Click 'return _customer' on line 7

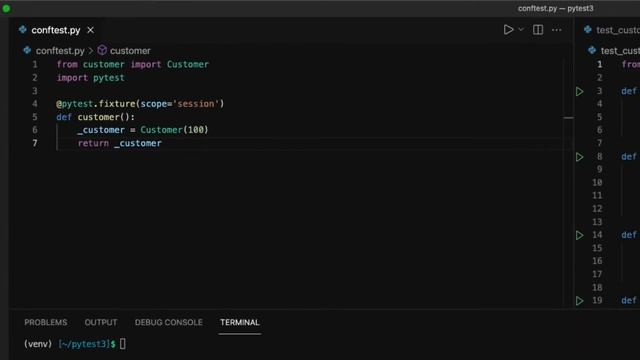[120, 143]
